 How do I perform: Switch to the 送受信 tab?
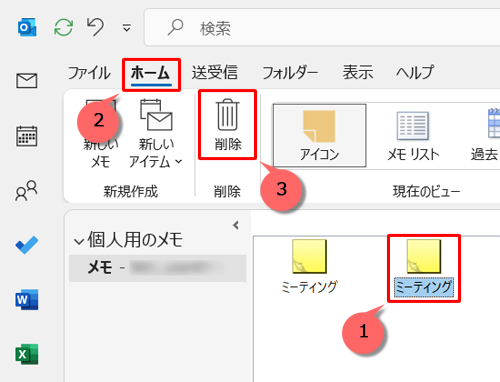[x=214, y=73]
